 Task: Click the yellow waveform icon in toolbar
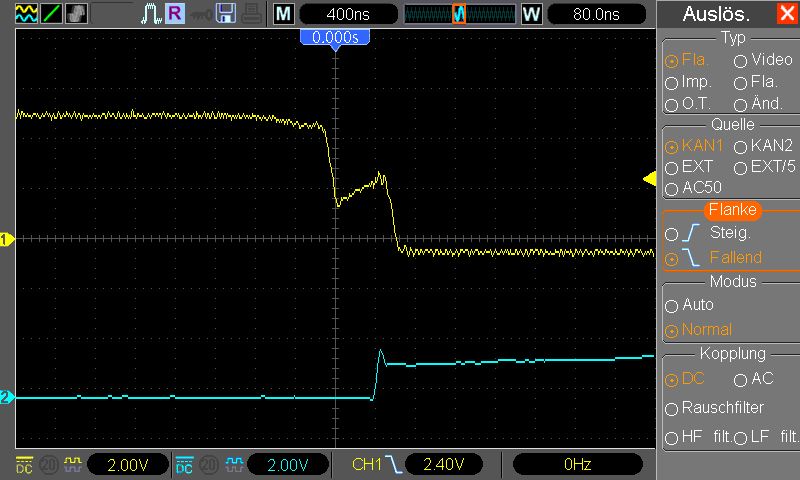[x=25, y=14]
